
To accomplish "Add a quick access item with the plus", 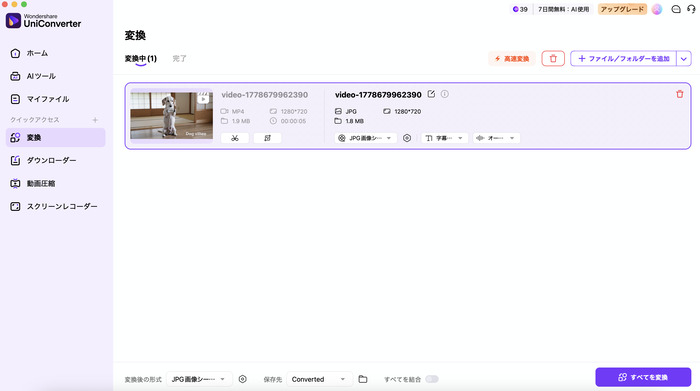I will point(95,120).
